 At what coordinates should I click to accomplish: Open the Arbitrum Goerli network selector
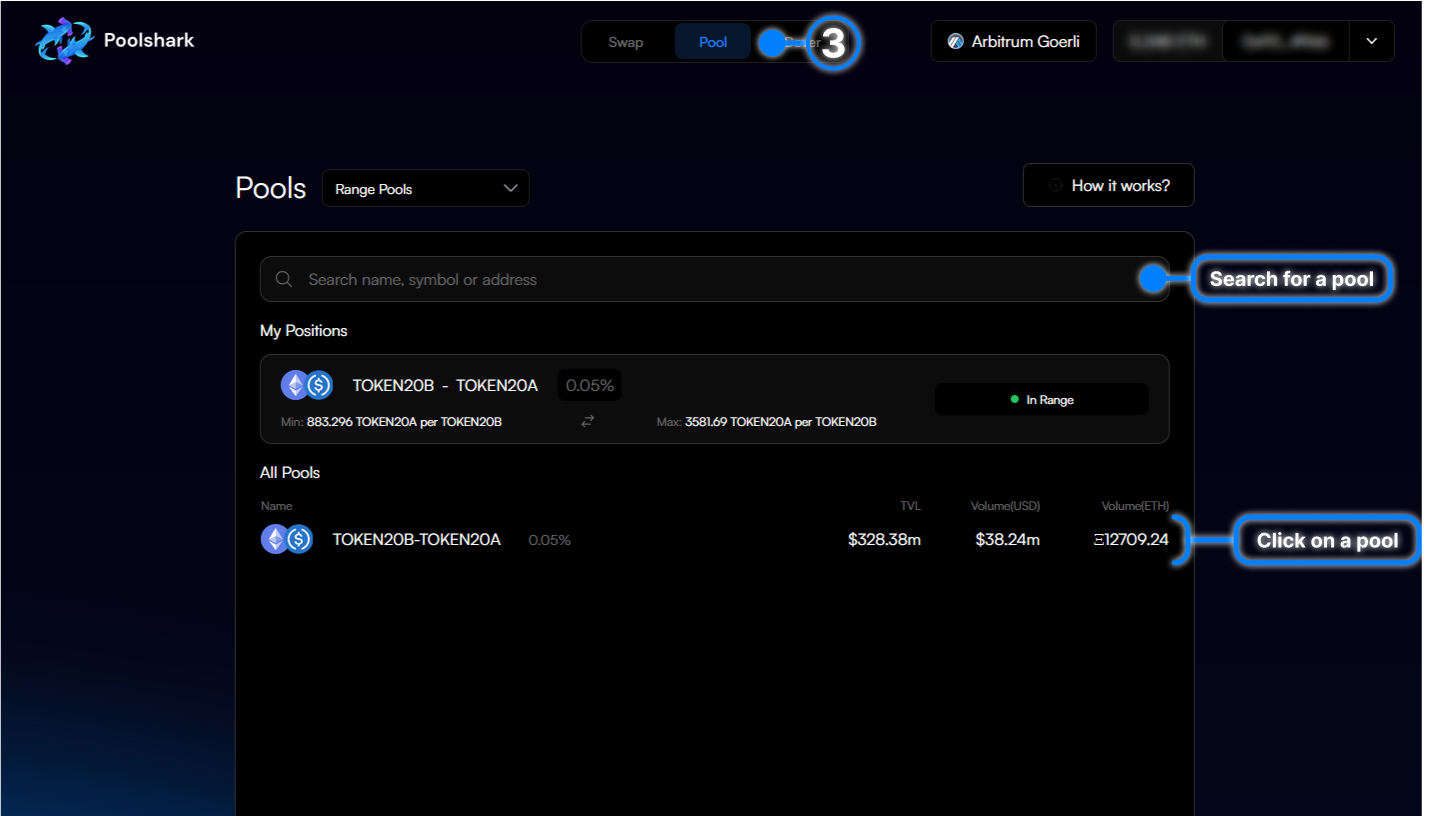click(x=1013, y=42)
